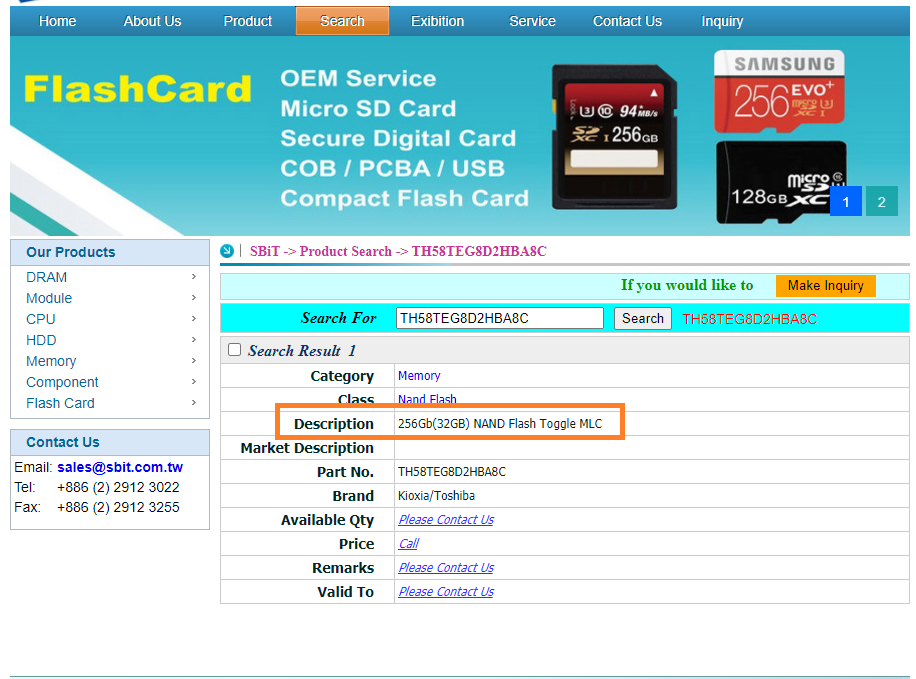916x679 pixels.
Task: Tick the Search Result checkbox
Action: point(235,350)
